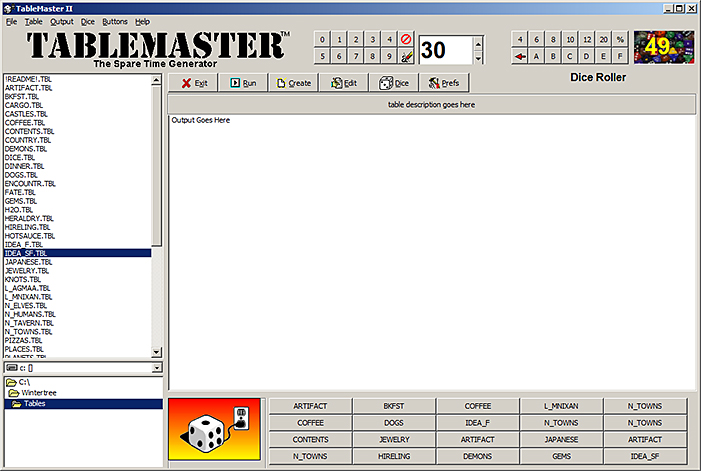Select HOTSAUCE.TBL in file list
Image resolution: width=701 pixels, height=471 pixels.
click(78, 236)
